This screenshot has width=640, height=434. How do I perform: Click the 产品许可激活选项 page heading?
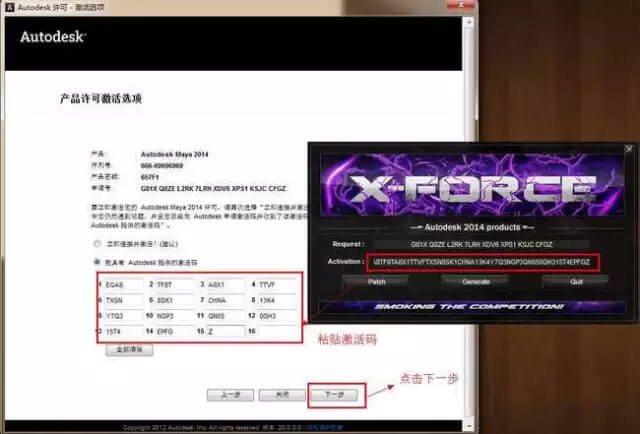click(101, 99)
